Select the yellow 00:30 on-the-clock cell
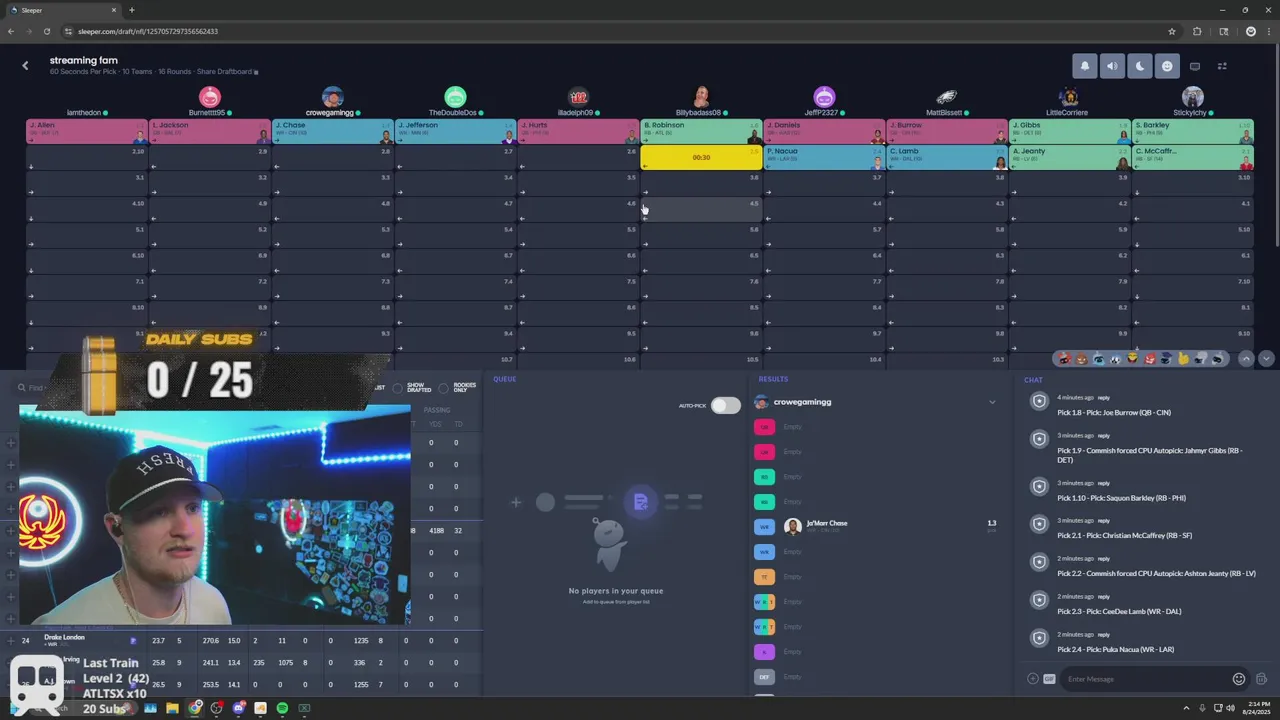Screen dimensions: 1280x720 [x=701, y=157]
